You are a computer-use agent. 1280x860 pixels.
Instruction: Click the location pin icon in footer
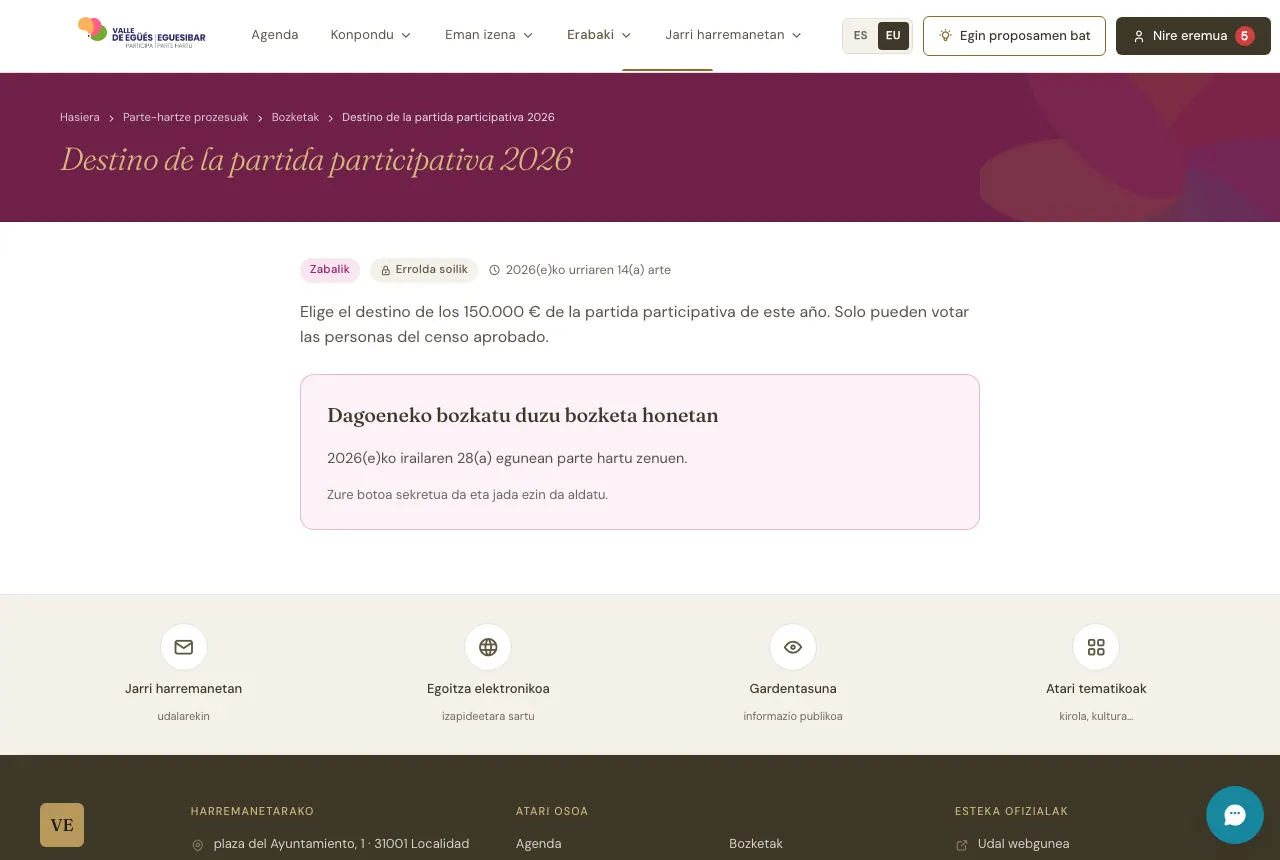(198, 845)
